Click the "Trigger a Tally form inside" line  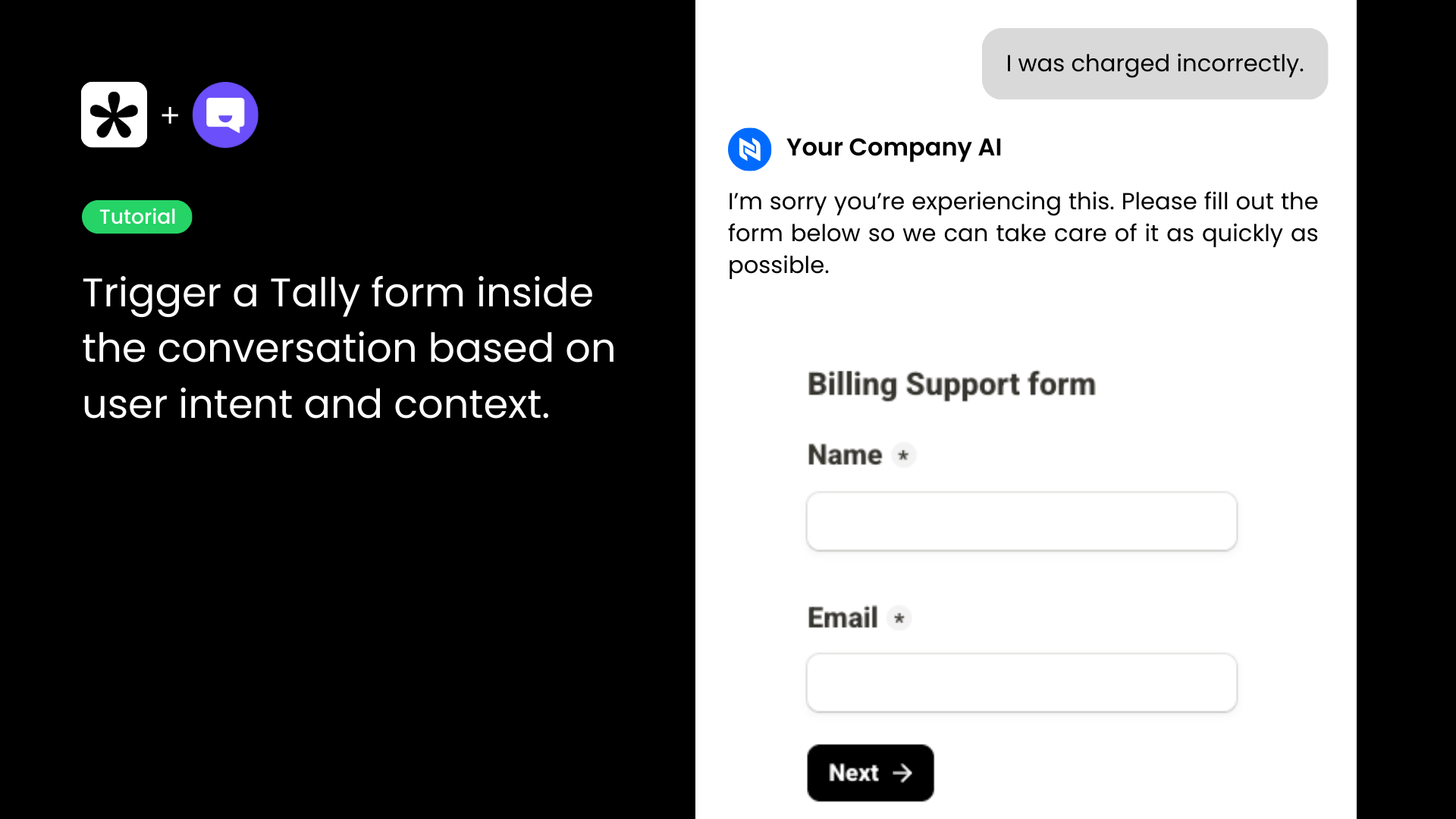[337, 293]
